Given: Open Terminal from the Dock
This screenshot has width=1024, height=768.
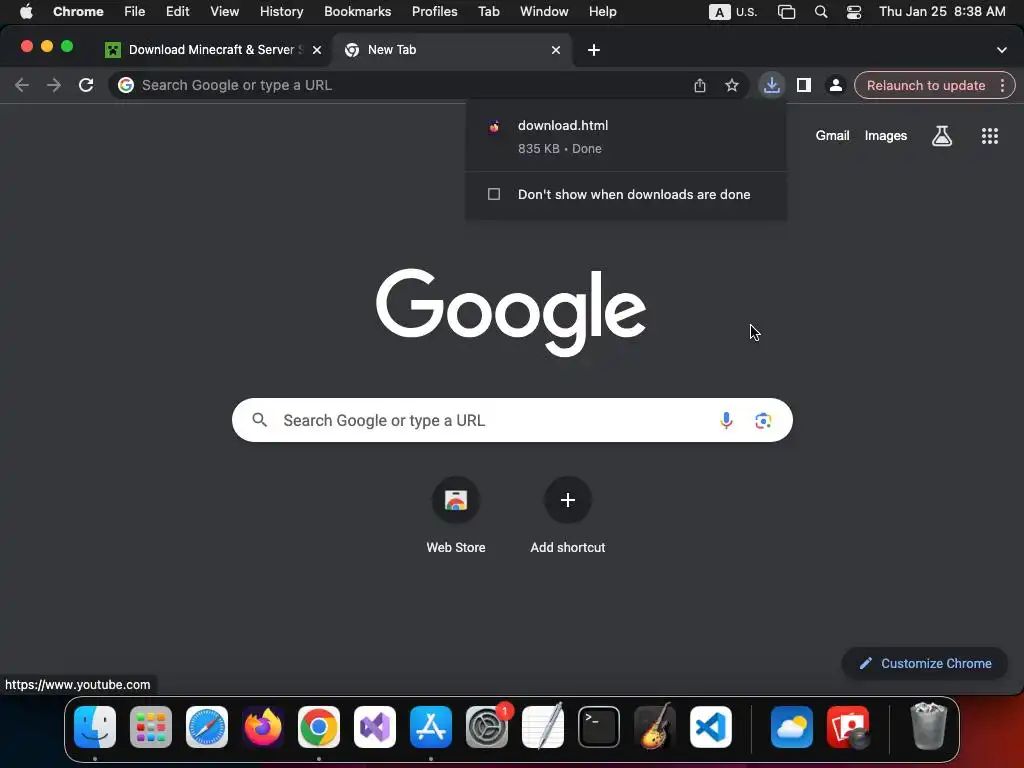Looking at the screenshot, I should pos(599,727).
